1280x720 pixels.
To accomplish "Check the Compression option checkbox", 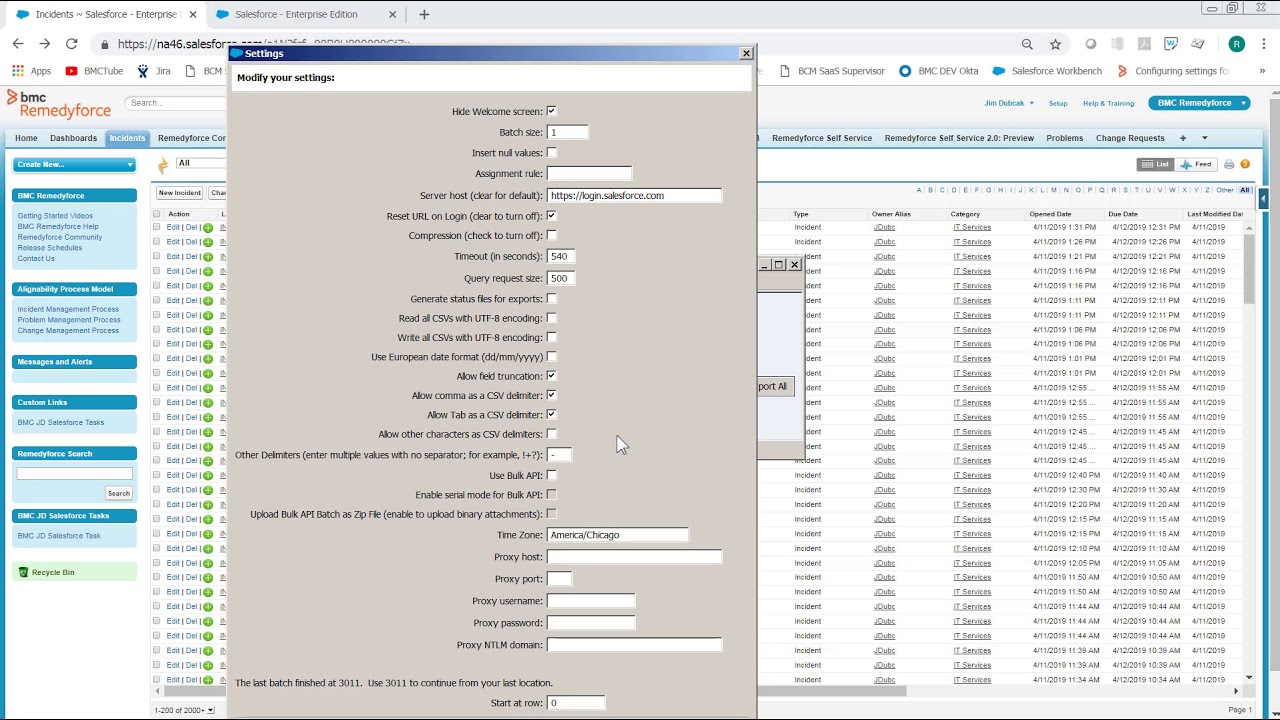I will (x=552, y=236).
